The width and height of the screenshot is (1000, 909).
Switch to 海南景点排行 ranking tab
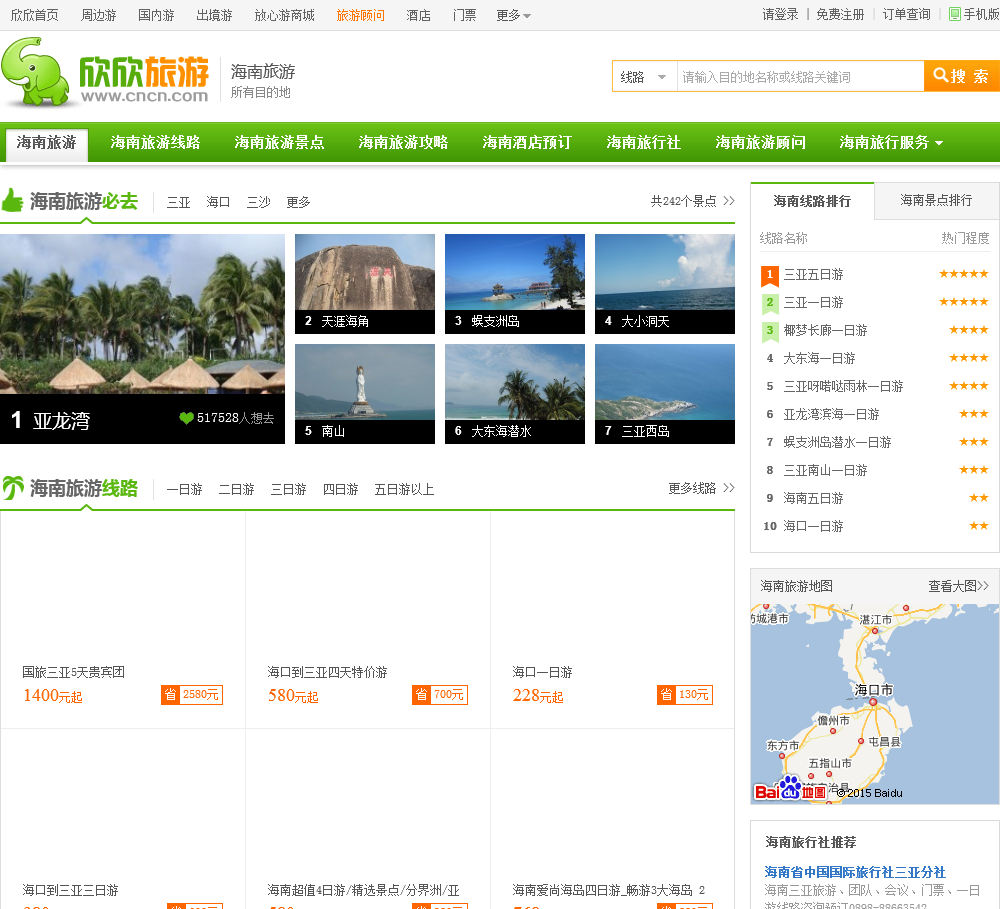click(936, 200)
